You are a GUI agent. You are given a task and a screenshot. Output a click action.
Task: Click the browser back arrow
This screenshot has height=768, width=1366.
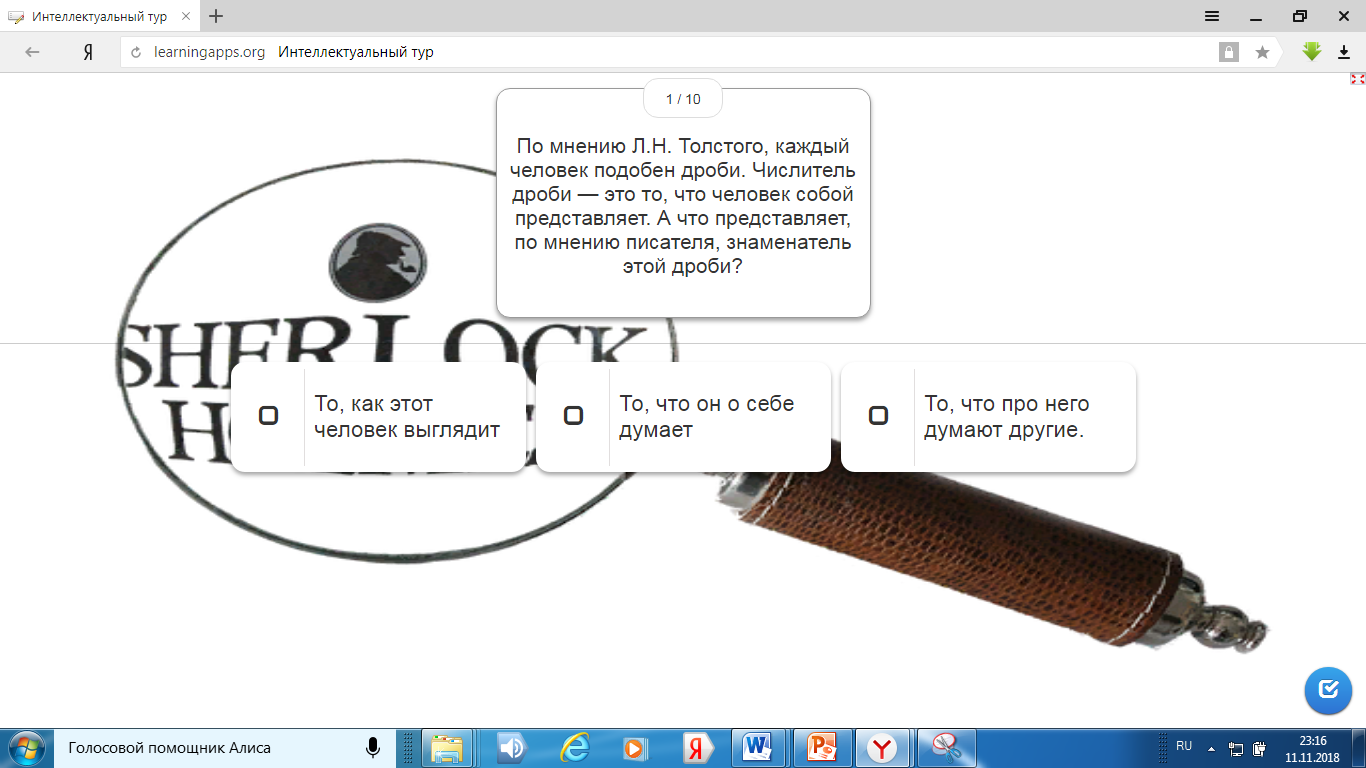point(32,52)
